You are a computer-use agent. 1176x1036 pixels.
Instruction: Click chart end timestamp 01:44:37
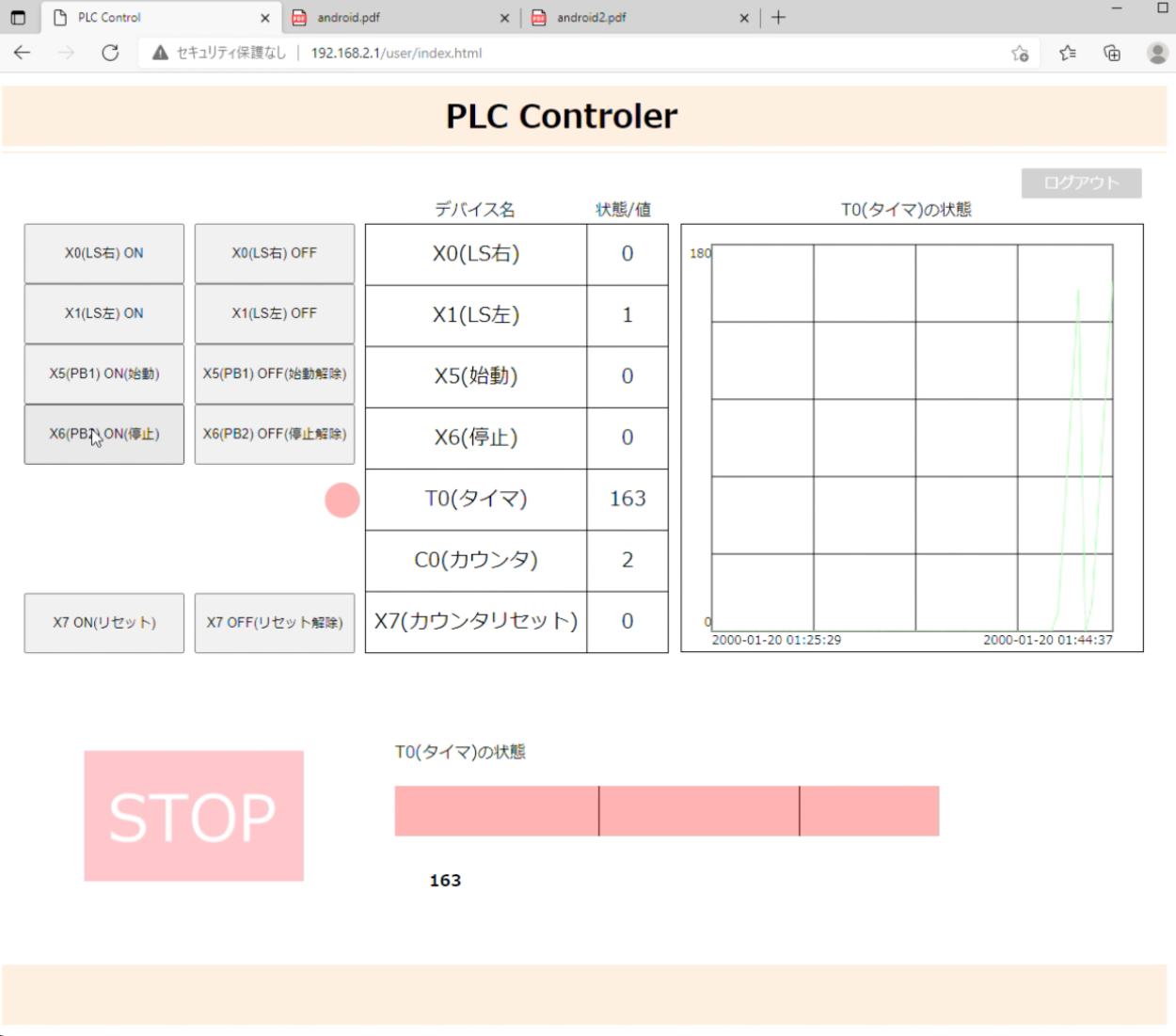tap(1048, 640)
